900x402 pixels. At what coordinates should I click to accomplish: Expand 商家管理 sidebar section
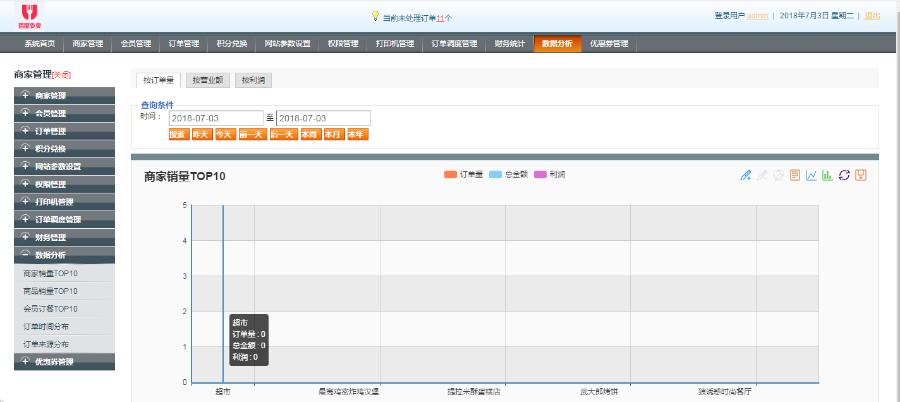point(64,95)
